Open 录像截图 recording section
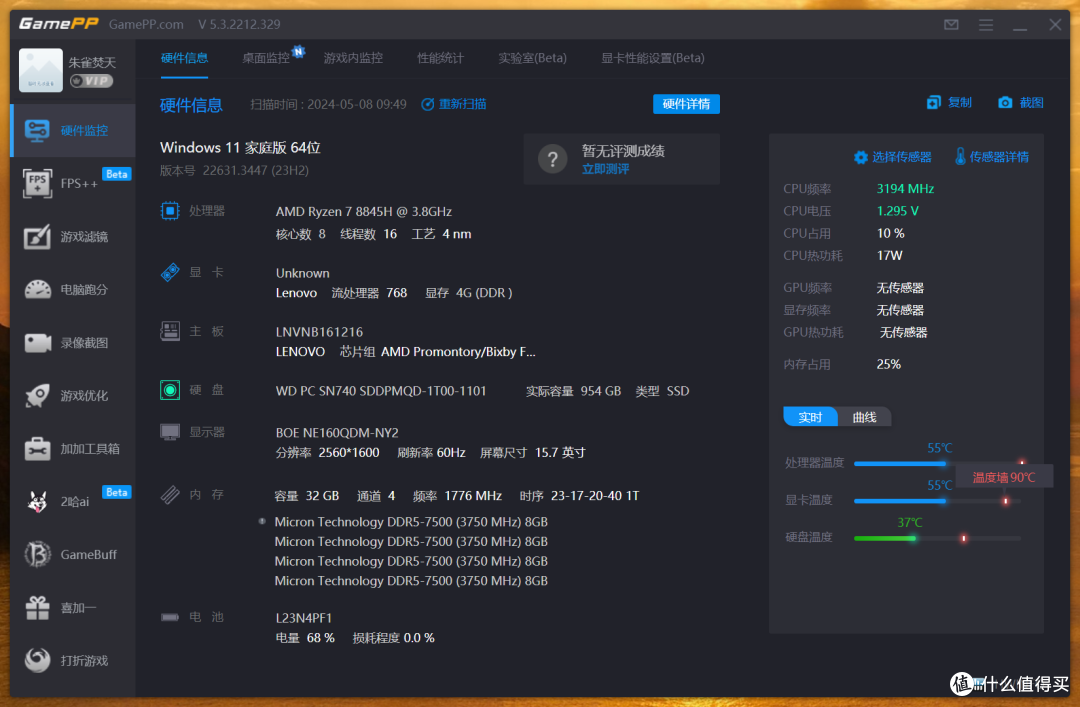The width and height of the screenshot is (1080, 707). coord(72,343)
